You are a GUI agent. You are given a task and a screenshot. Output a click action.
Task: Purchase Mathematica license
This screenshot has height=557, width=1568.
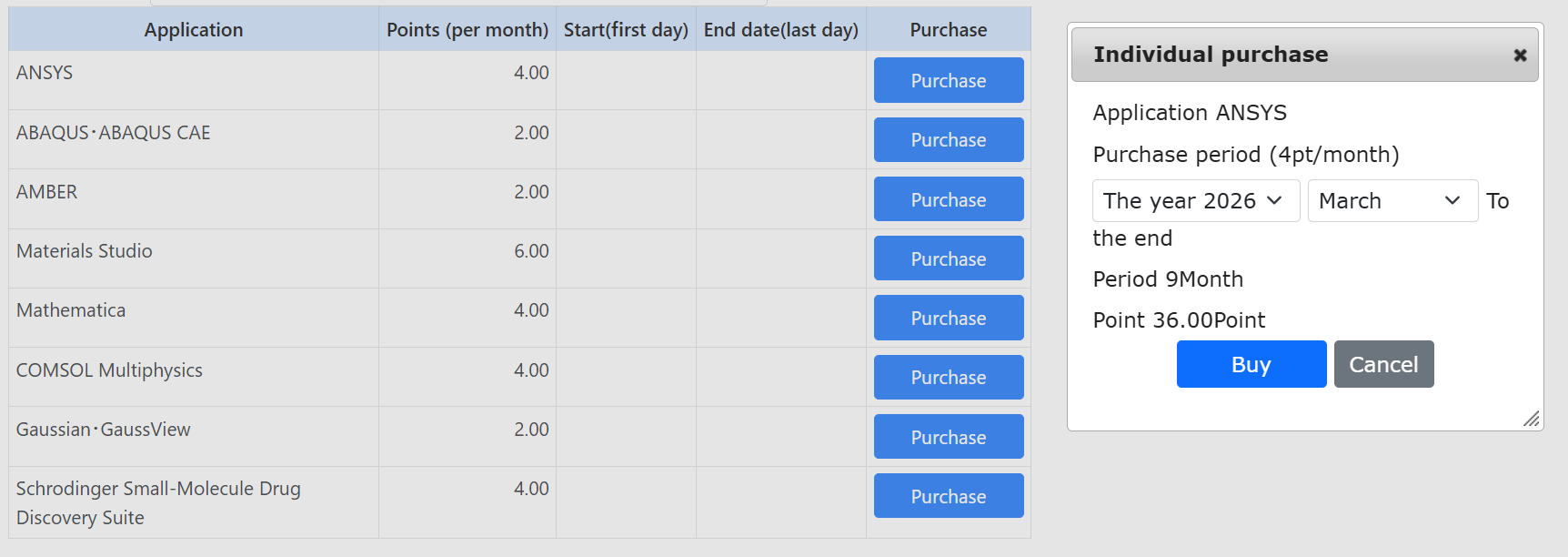click(x=948, y=319)
